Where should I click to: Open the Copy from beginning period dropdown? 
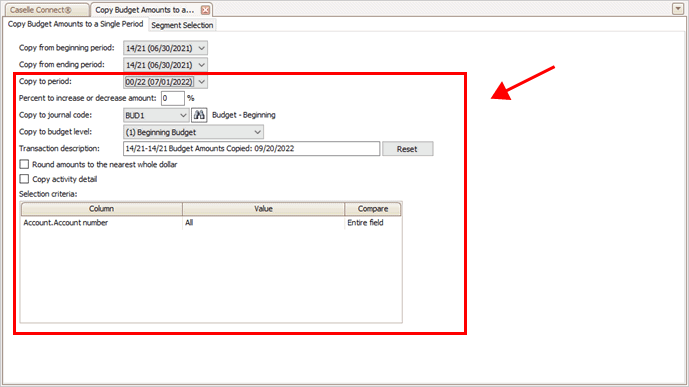[x=165, y=48]
